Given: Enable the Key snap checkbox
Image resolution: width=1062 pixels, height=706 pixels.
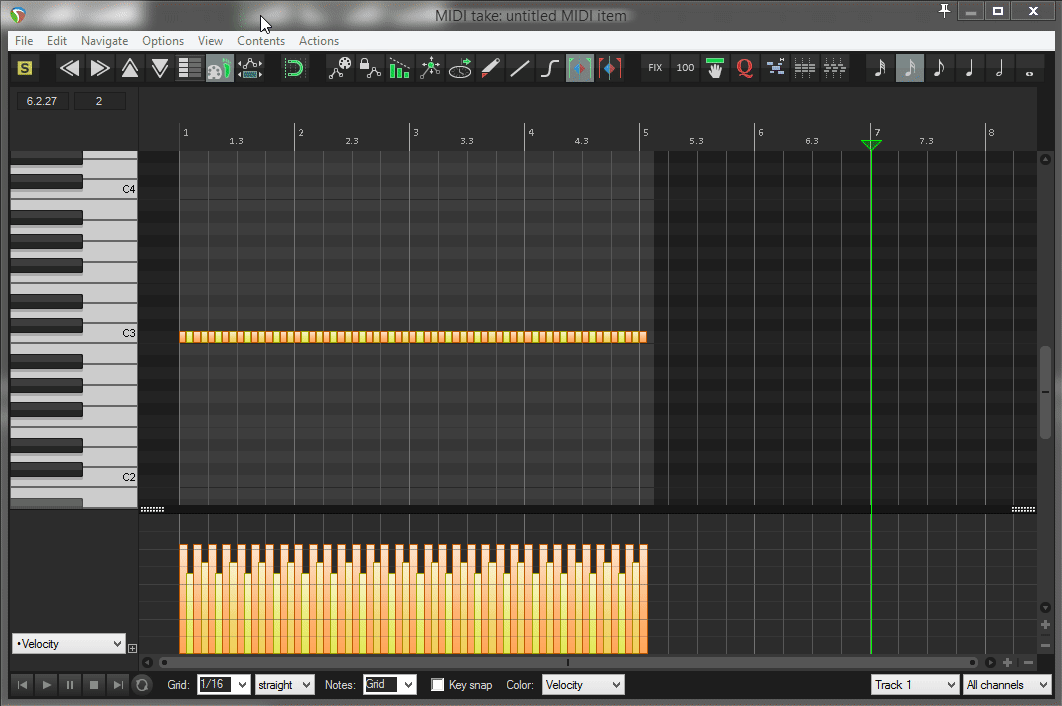Looking at the screenshot, I should (x=438, y=685).
